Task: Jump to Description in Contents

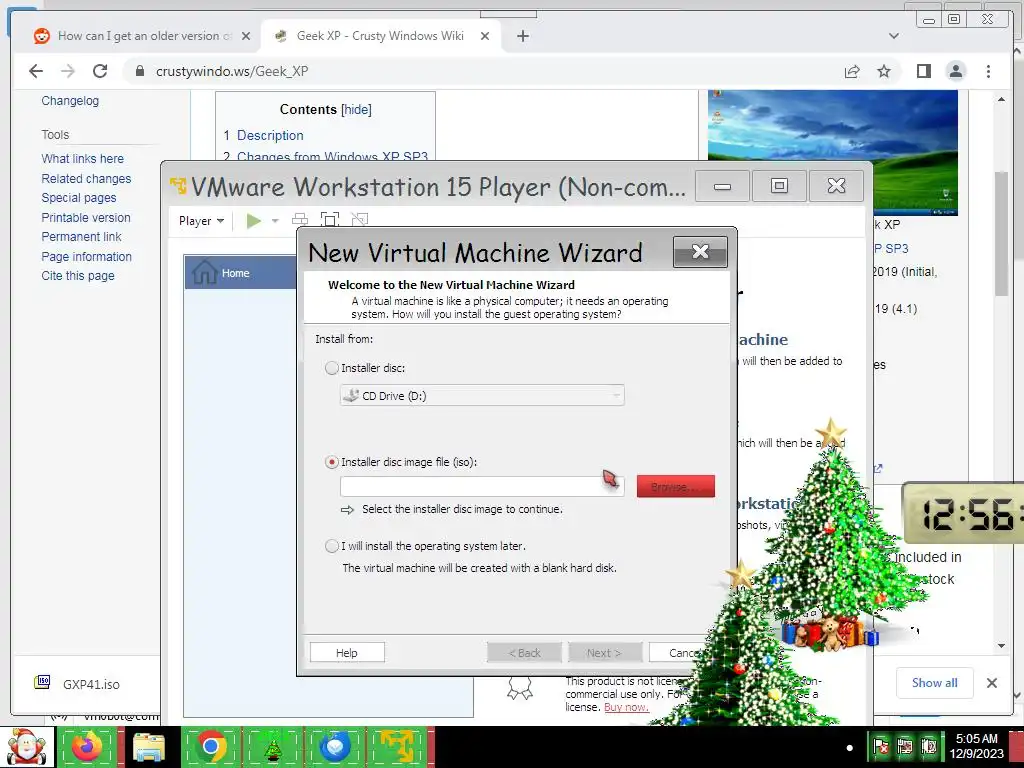Action: coord(270,135)
